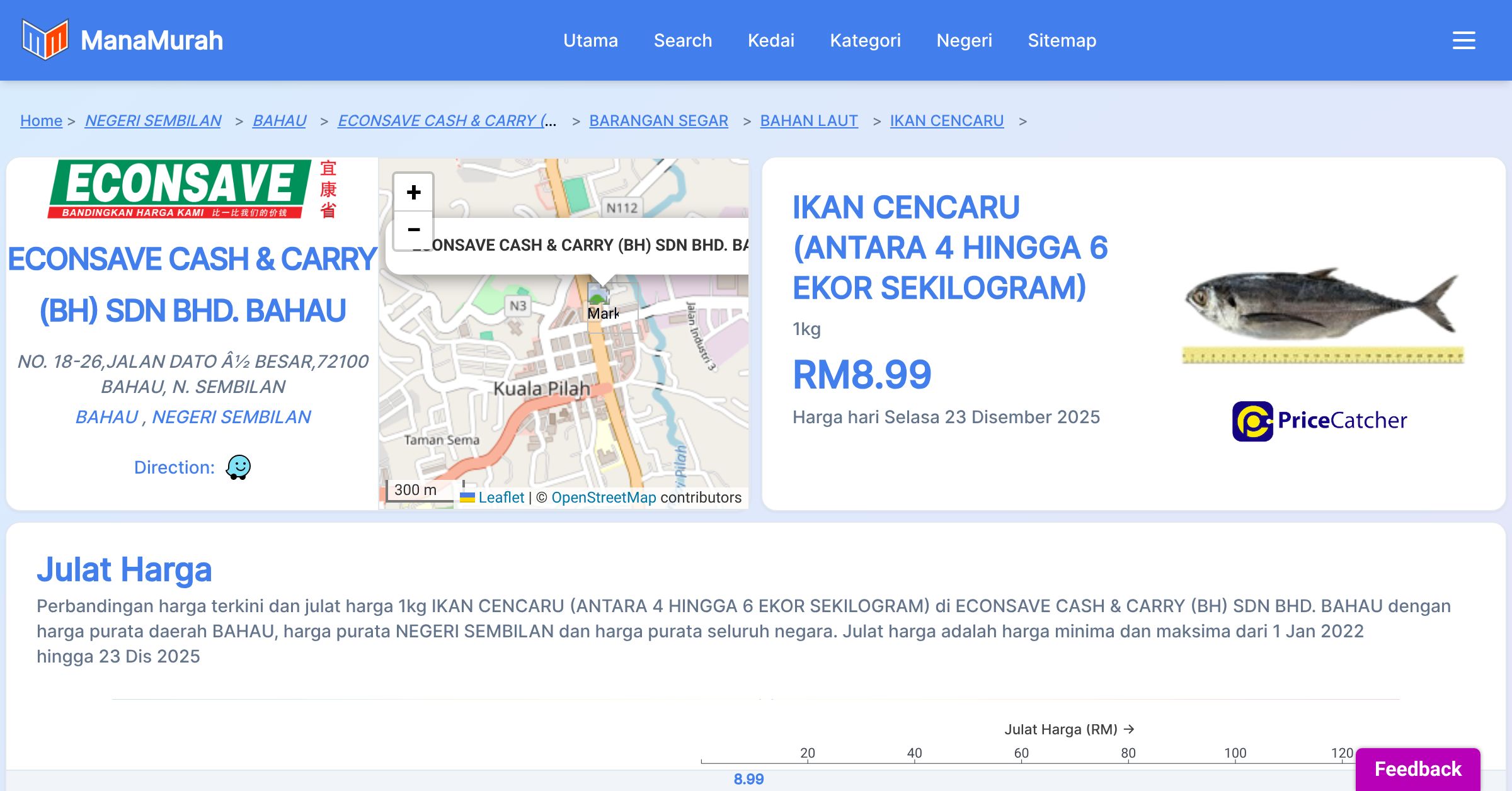The image size is (1512, 791).
Task: Click the Home breadcrumb link
Action: coord(41,120)
